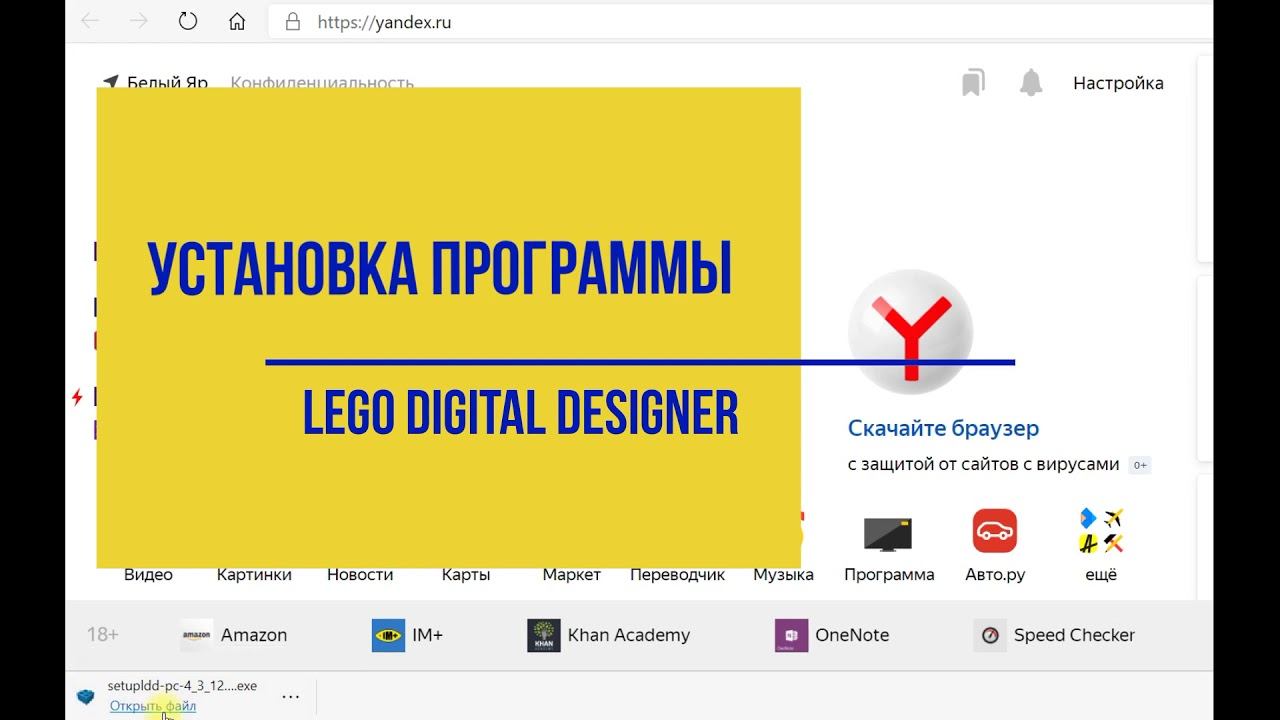Open the OneNote shortcut label
The width and height of the screenshot is (1280, 720).
852,635
